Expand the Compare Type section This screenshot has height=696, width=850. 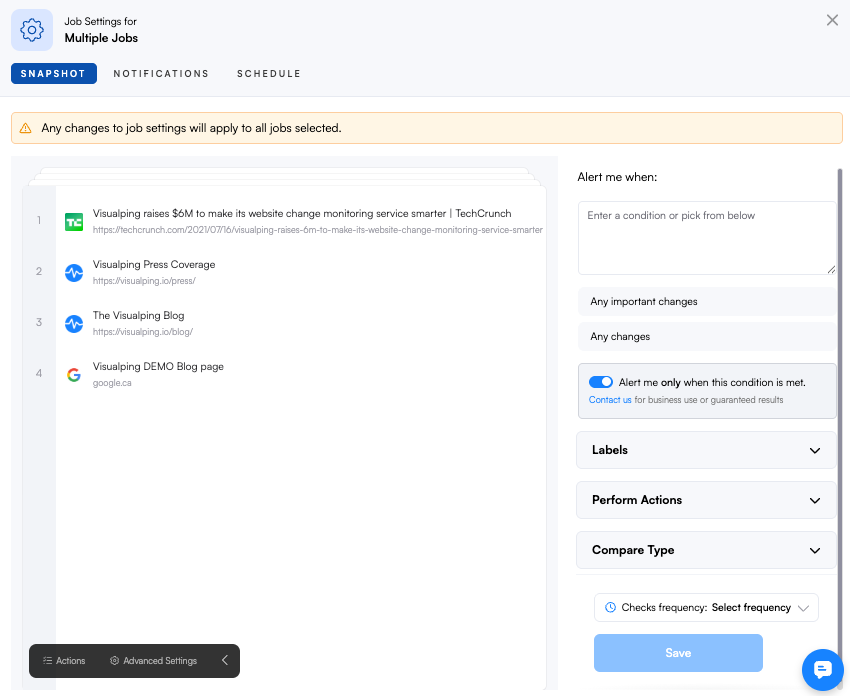point(706,550)
